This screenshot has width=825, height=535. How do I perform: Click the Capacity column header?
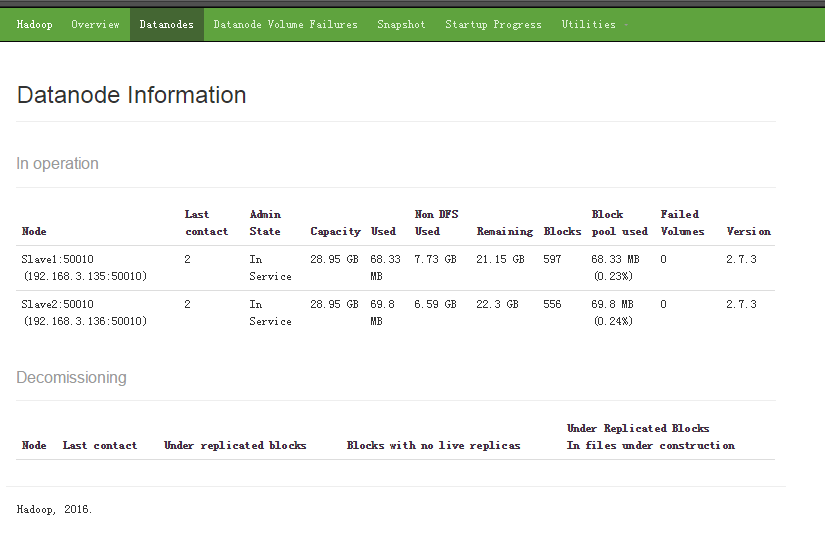[335, 231]
